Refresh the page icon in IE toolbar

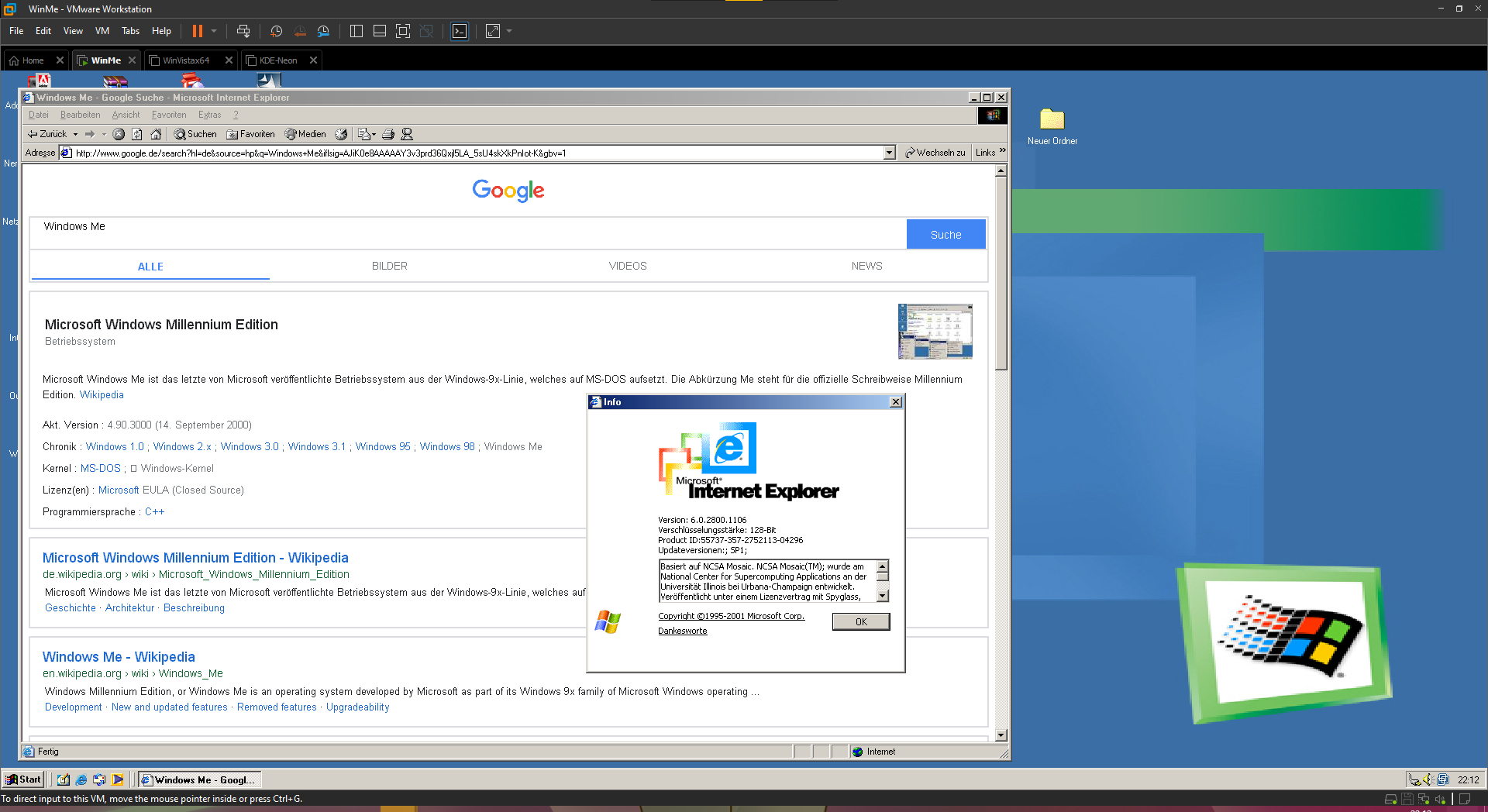(x=137, y=134)
